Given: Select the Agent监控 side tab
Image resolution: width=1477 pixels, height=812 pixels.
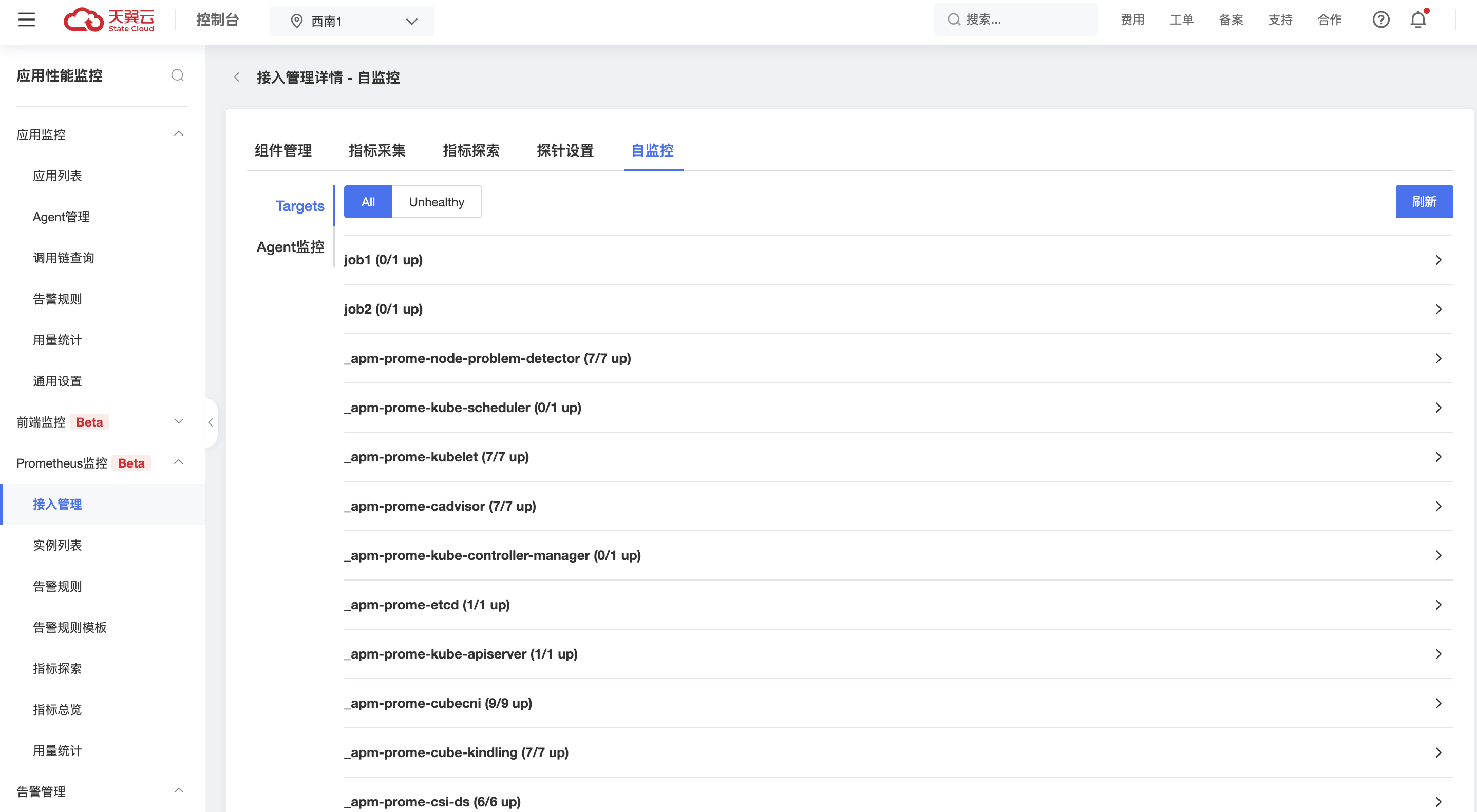Looking at the screenshot, I should tap(291, 247).
